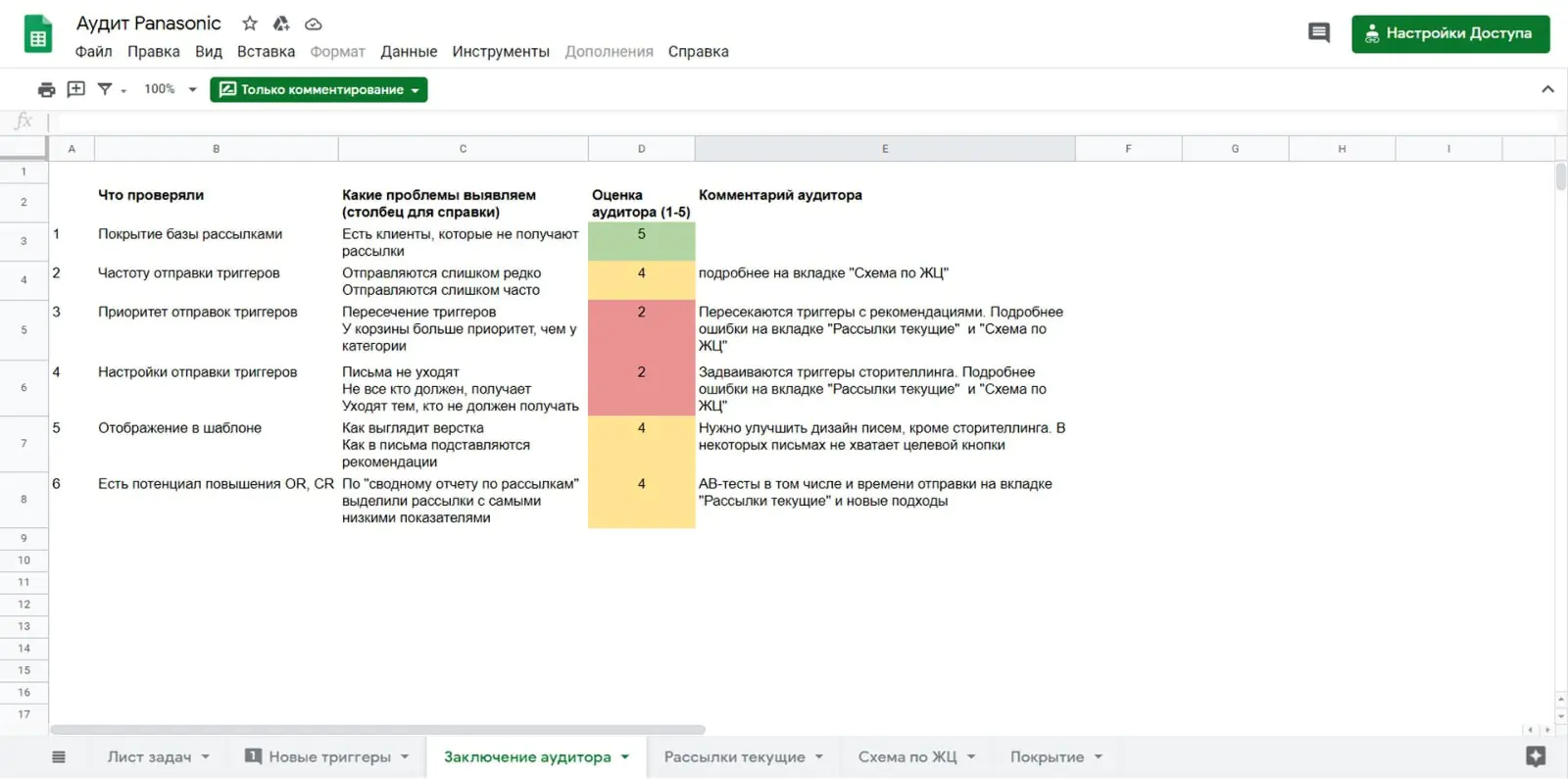Click comment подробнее на вкладке "Схема по ЖЦ"
Image resolution: width=1568 pixels, height=779 pixels.
tap(823, 273)
